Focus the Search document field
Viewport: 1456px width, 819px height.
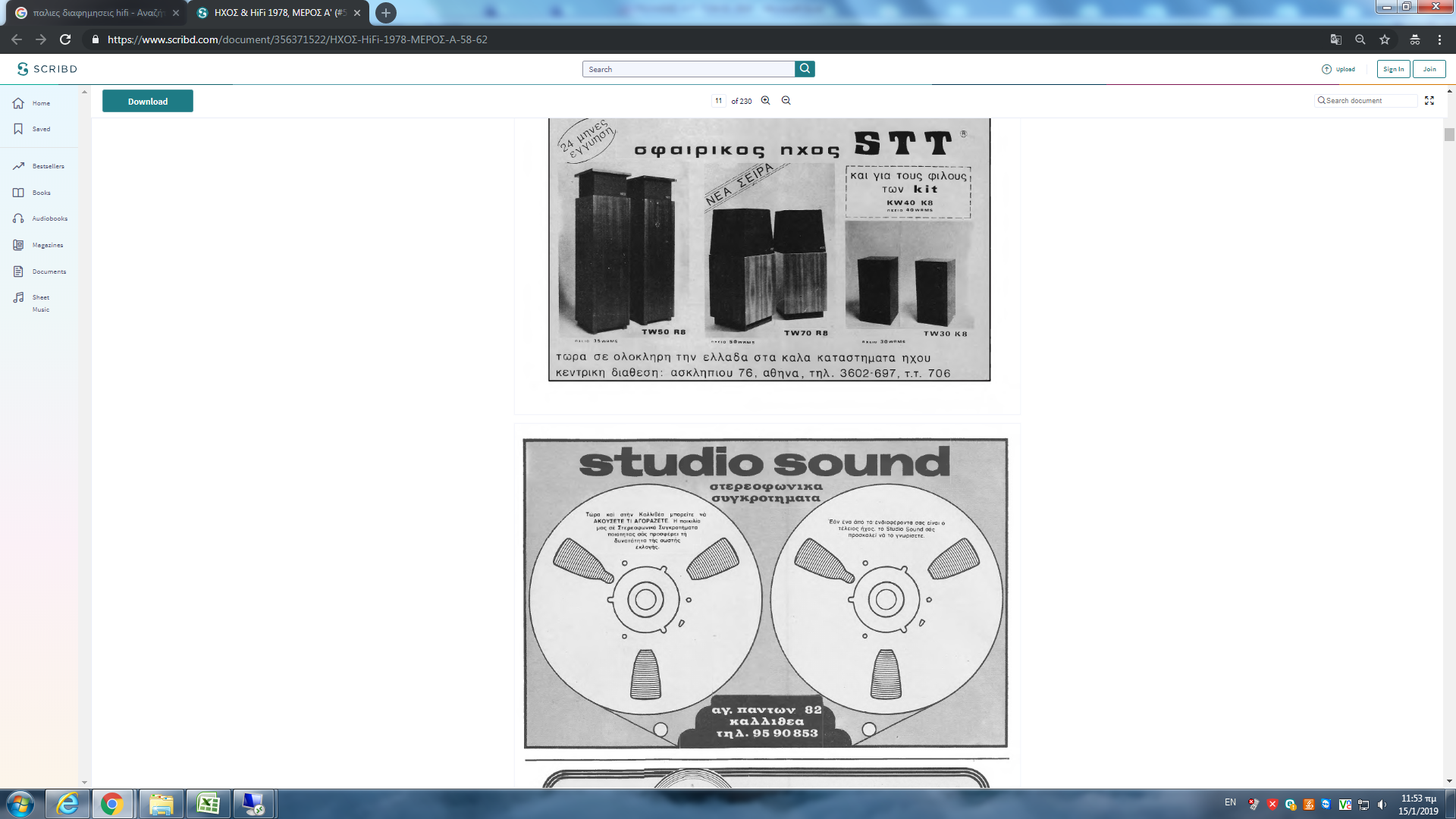tap(1369, 101)
